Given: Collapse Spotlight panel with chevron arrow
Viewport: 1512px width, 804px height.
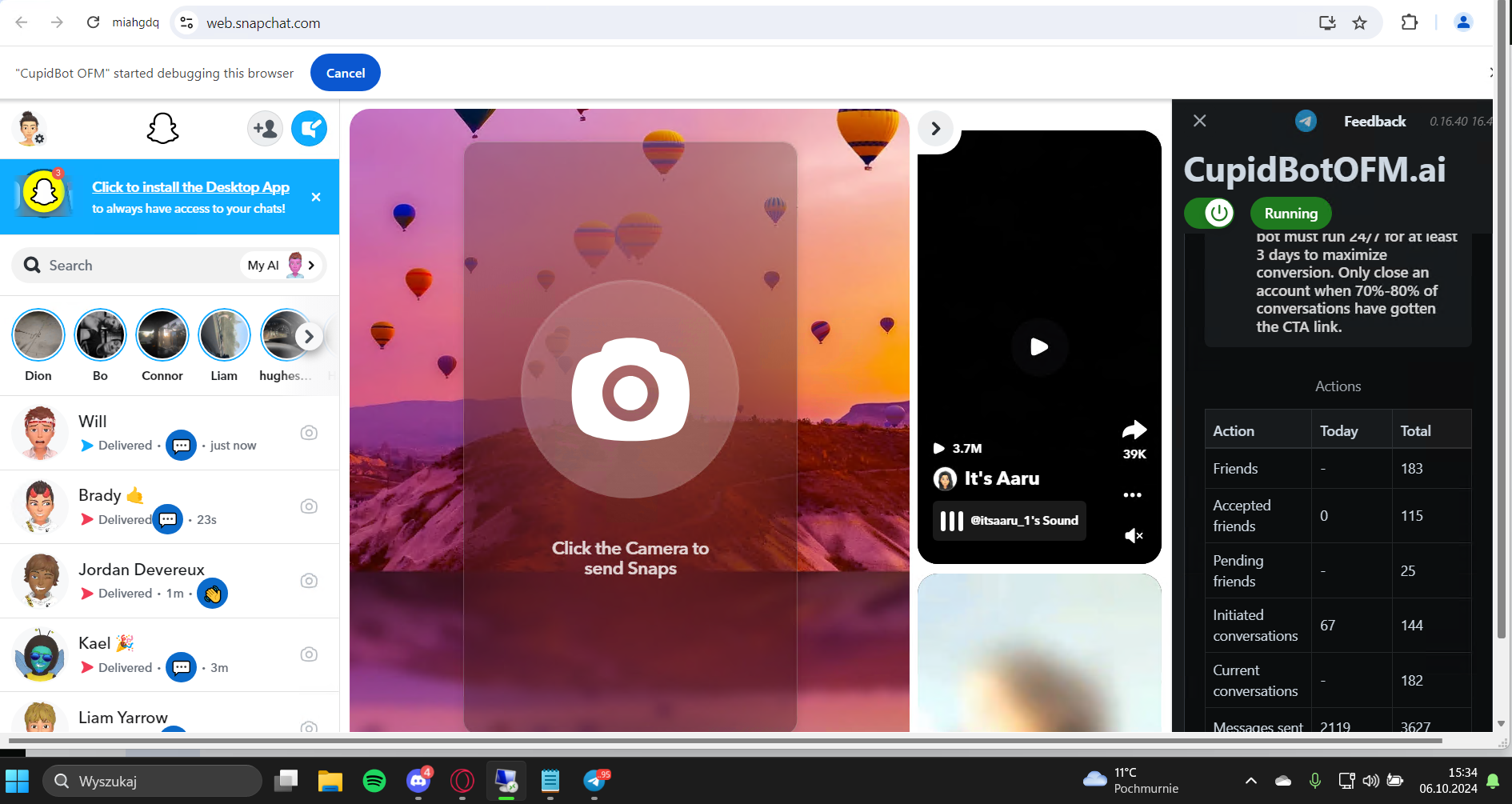Looking at the screenshot, I should click(935, 128).
